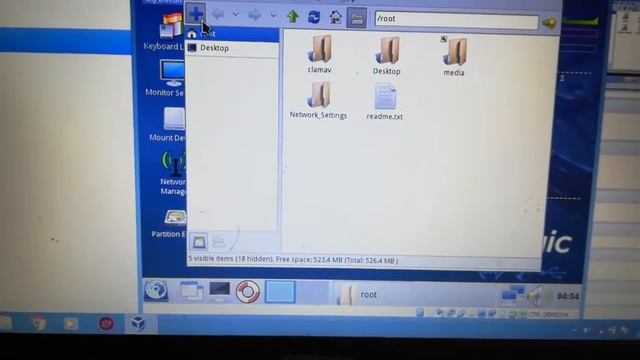Go back with the left arrow button
Viewport: 640px width, 360px height.
(218, 15)
